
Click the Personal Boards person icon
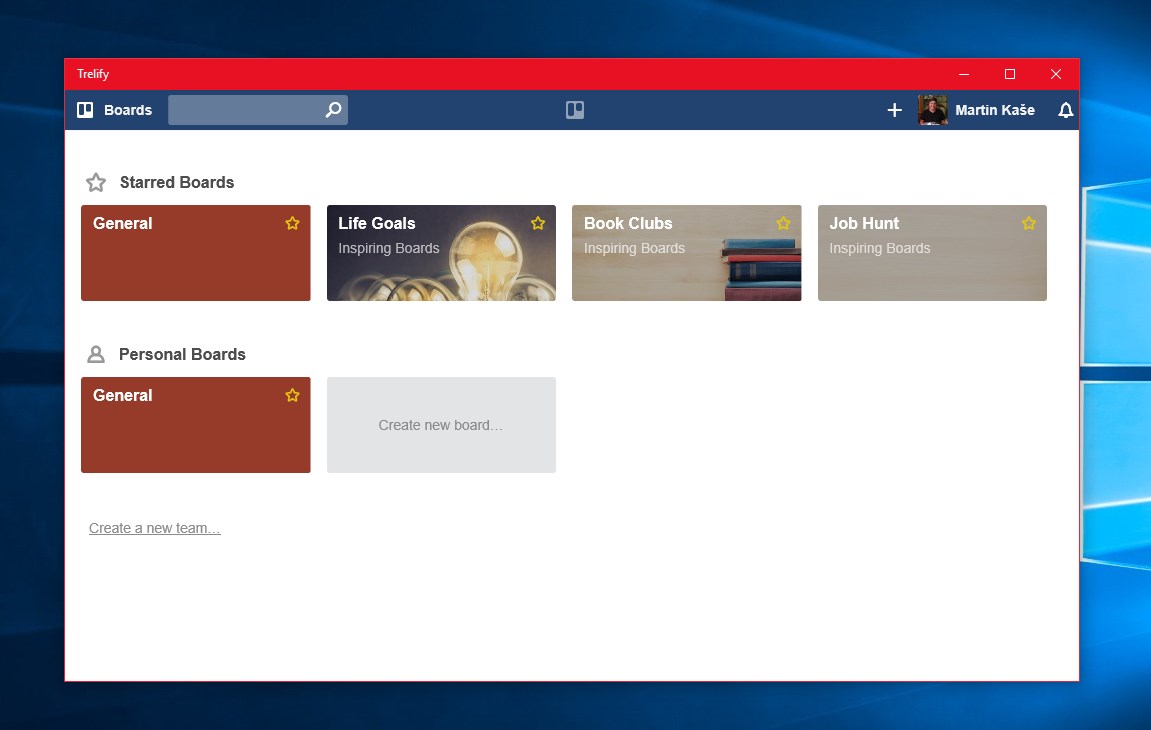point(95,355)
